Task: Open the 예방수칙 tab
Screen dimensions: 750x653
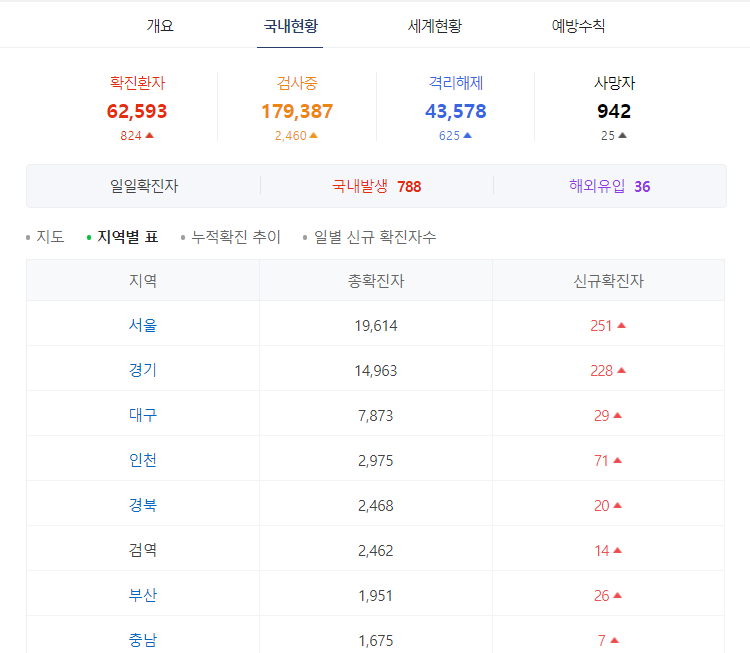Action: tap(578, 26)
